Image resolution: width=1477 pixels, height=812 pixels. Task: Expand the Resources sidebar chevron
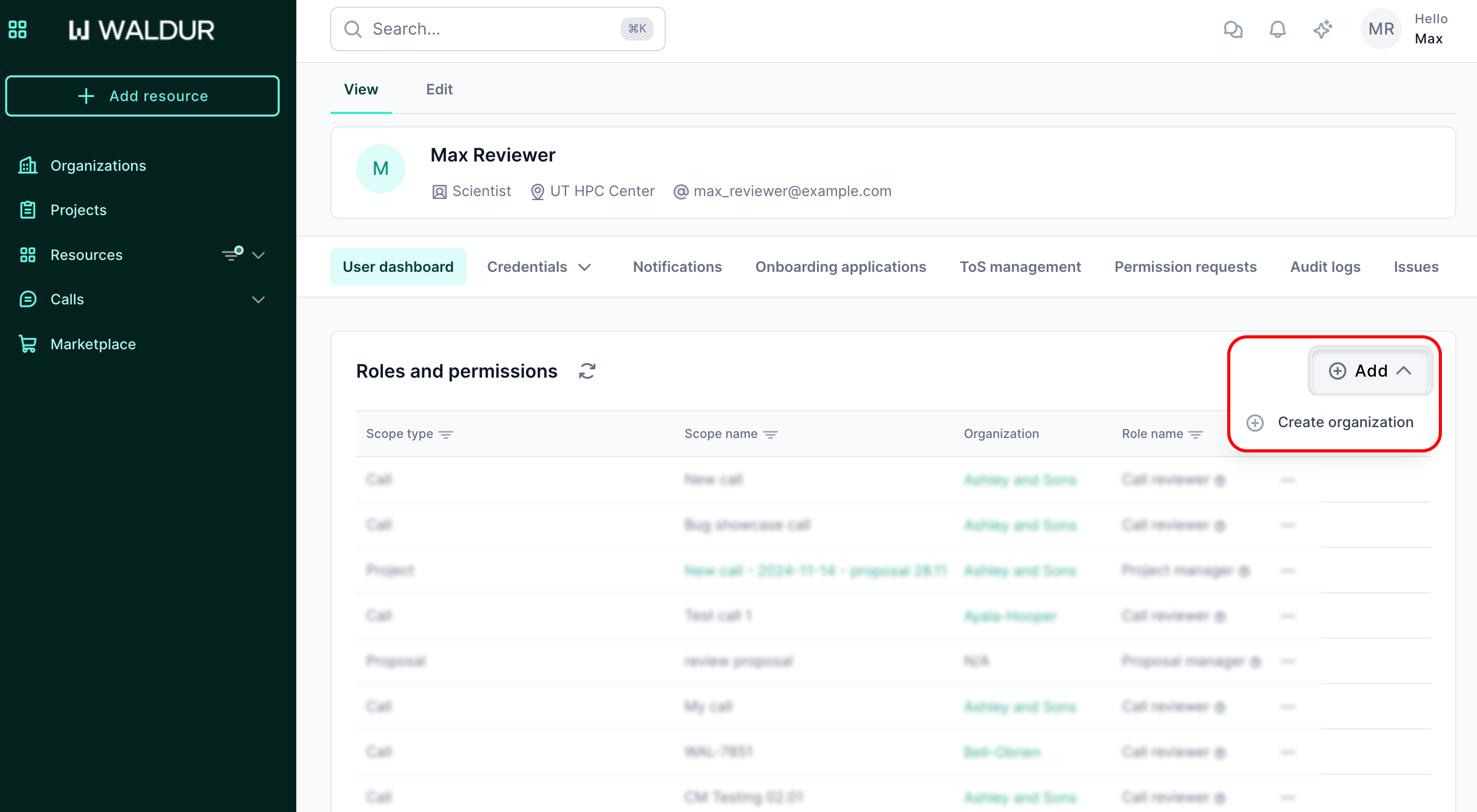point(259,255)
